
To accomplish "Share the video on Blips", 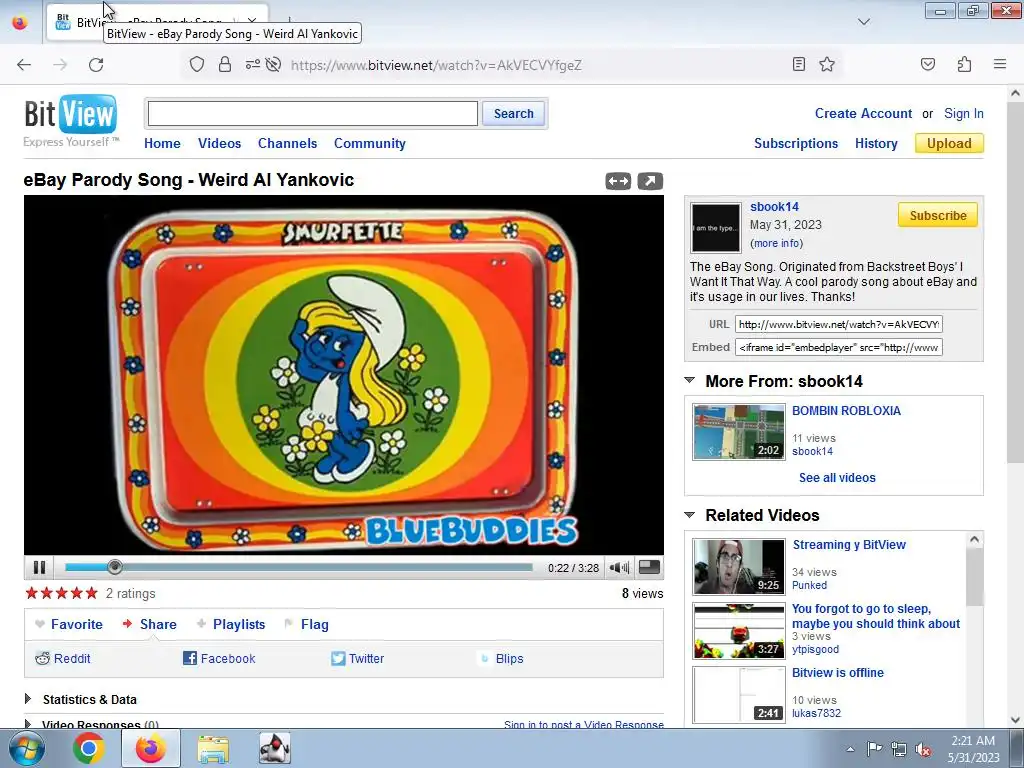I will pyautogui.click(x=502, y=658).
